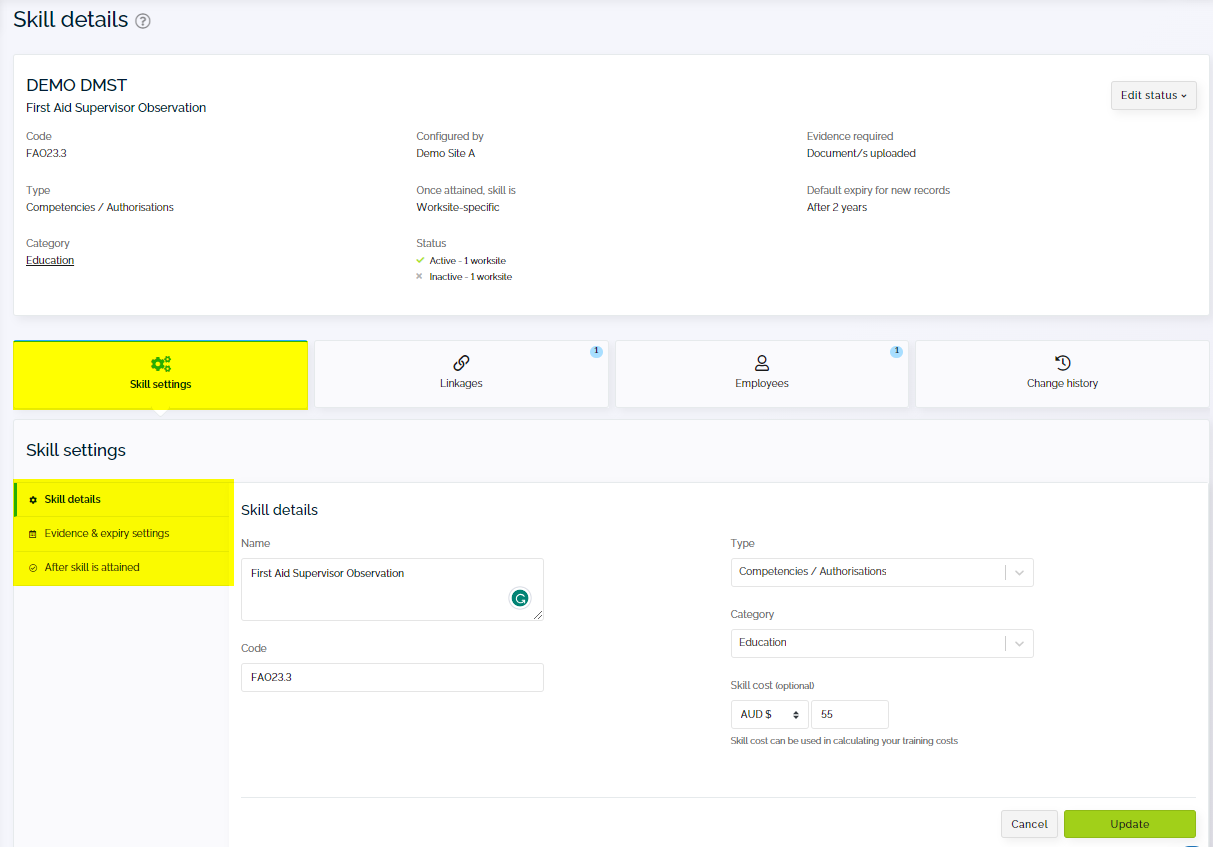This screenshot has width=1213, height=847.
Task: Open the Type dropdown
Action: tap(1019, 571)
